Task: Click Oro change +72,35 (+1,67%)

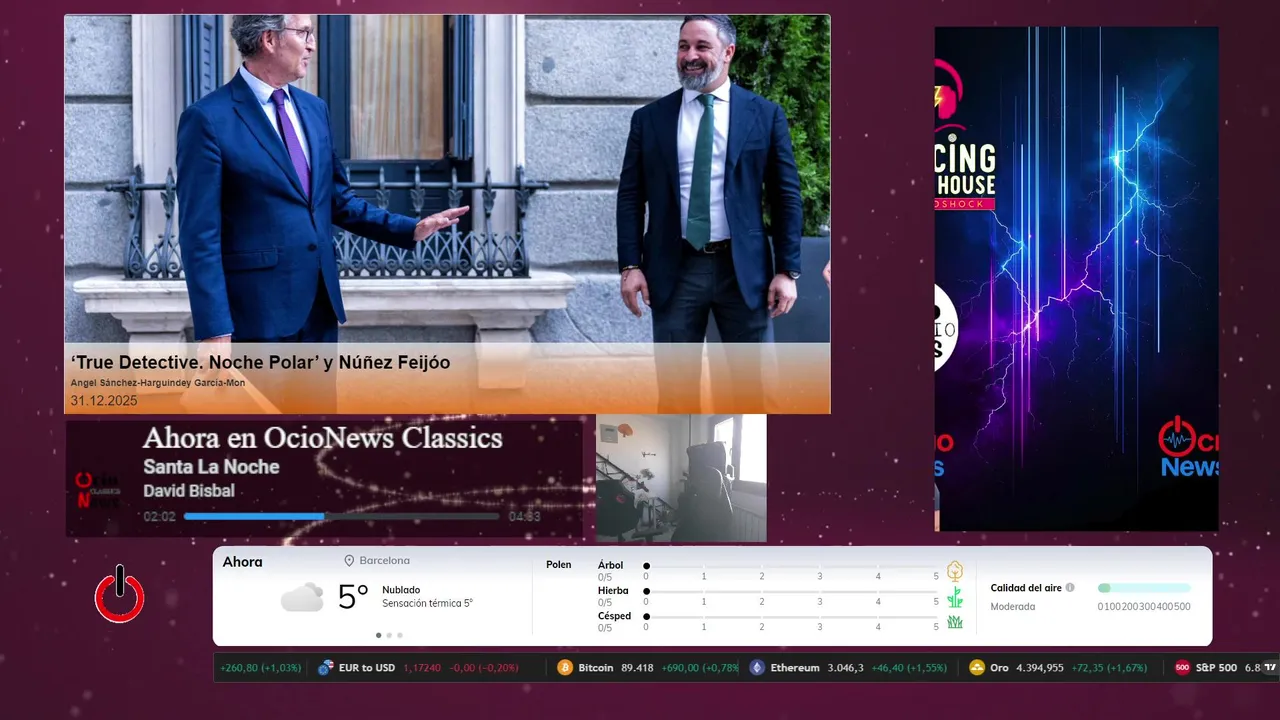Action: coord(1109,668)
